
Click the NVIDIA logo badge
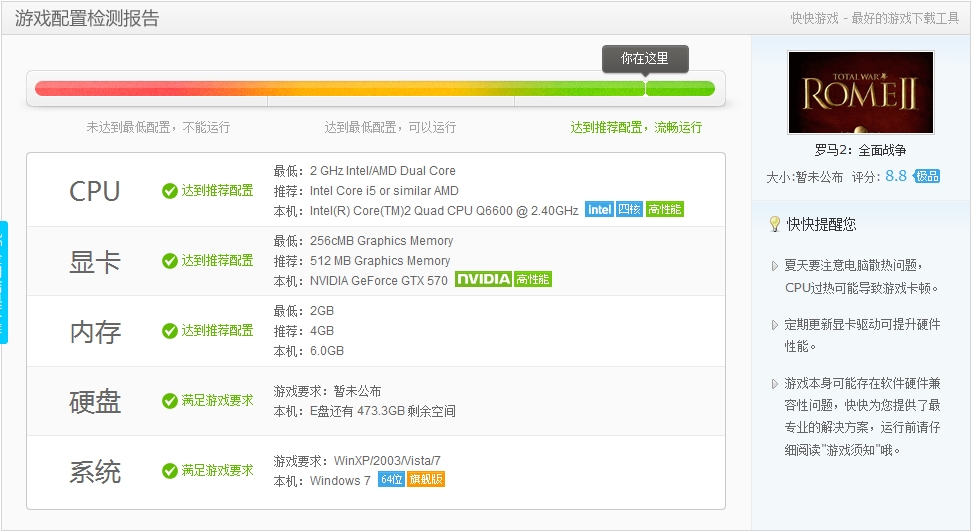484,280
